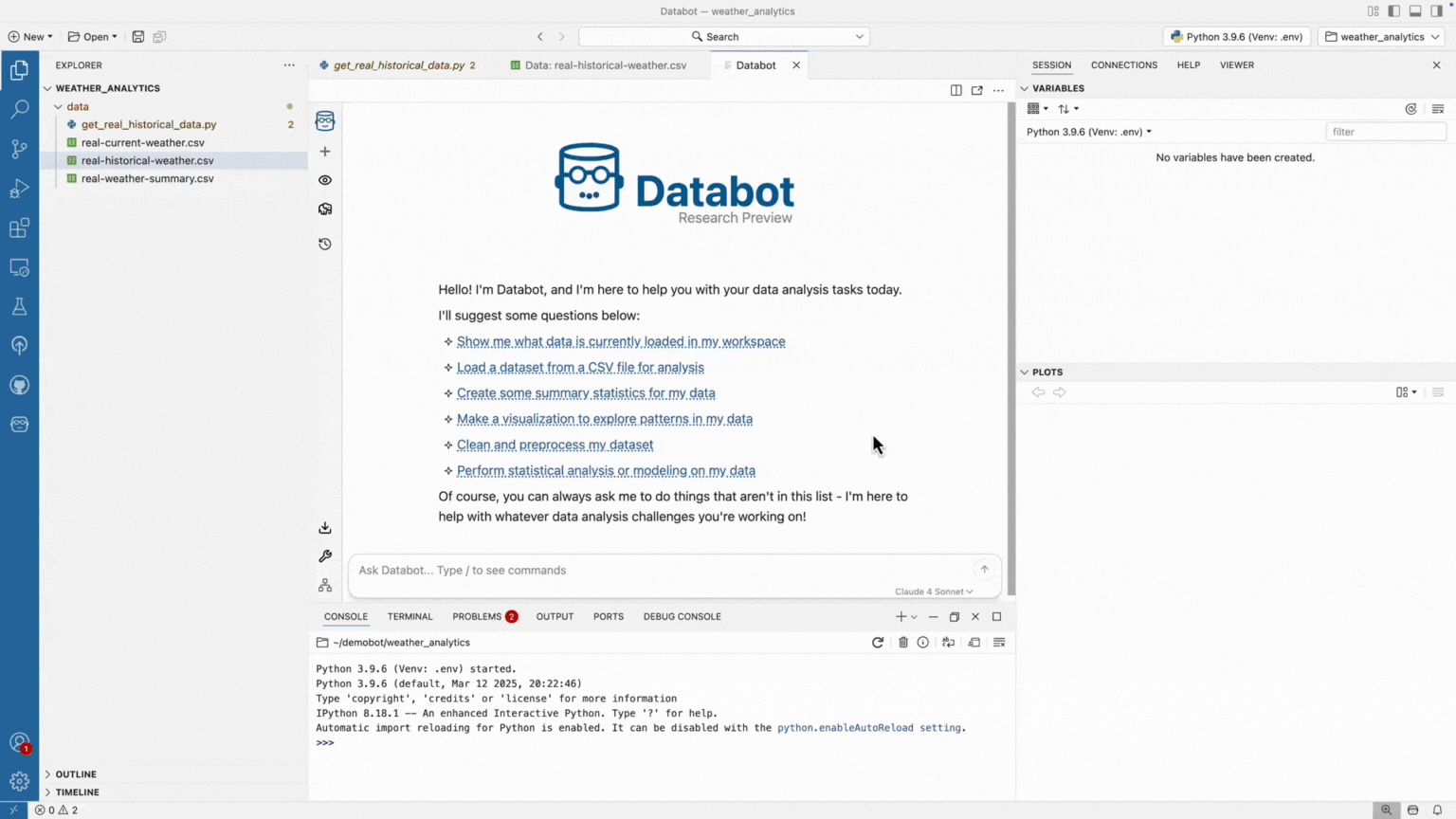This screenshot has width=1456, height=819.
Task: Open the Claude 4 Sonnet model dropdown
Action: point(933,591)
